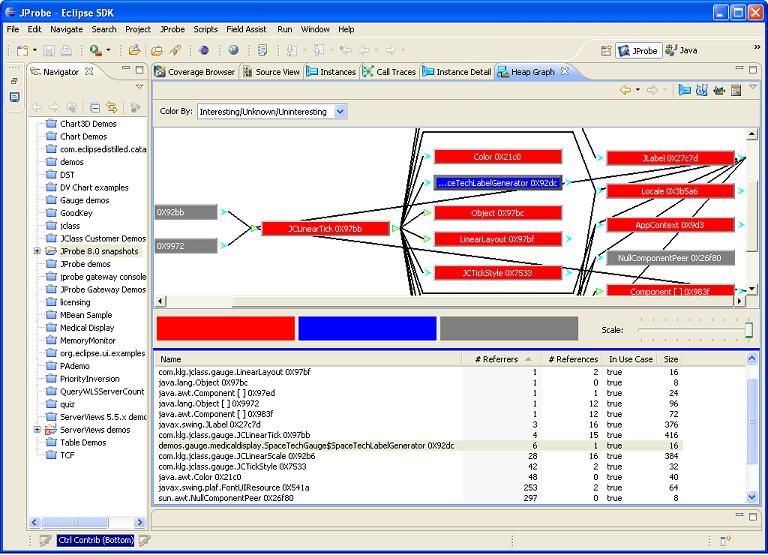Image resolution: width=768 pixels, height=555 pixels.
Task: Switch to the Instances tab
Action: pyautogui.click(x=332, y=72)
